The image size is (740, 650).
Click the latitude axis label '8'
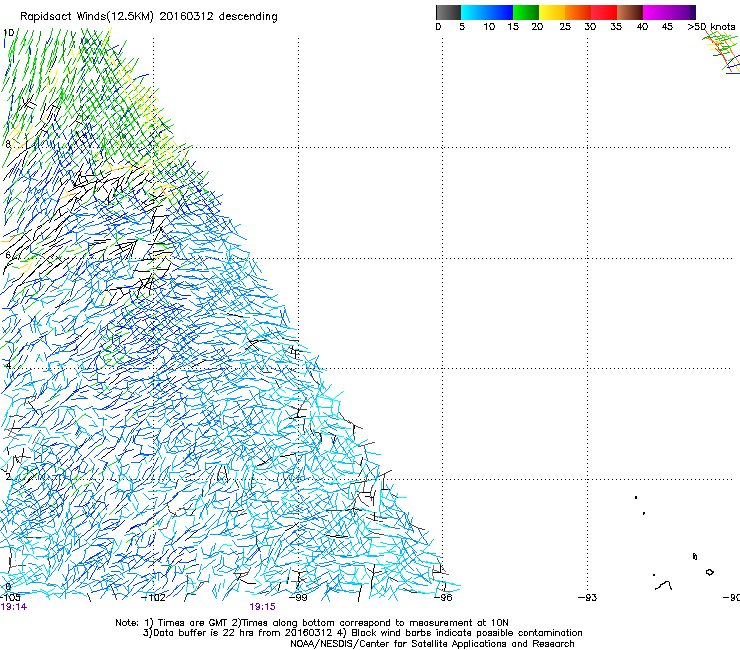(8, 144)
